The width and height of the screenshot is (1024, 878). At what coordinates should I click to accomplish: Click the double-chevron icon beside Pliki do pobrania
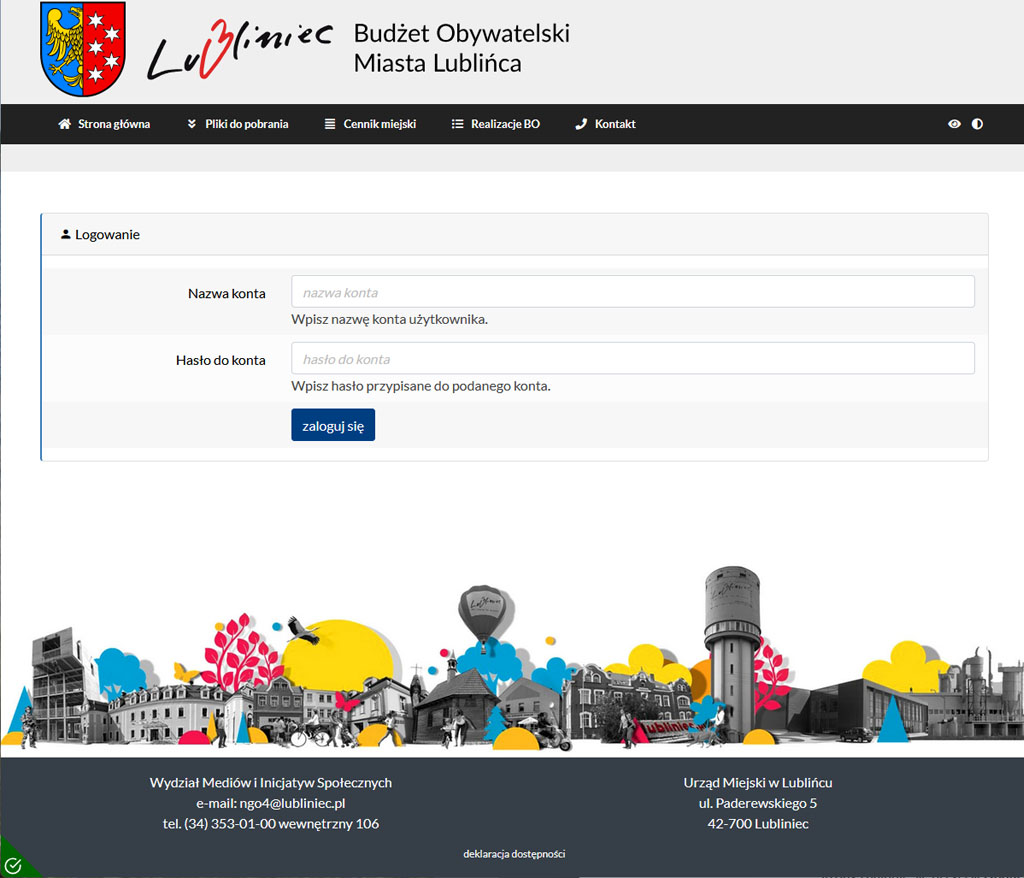pos(192,124)
